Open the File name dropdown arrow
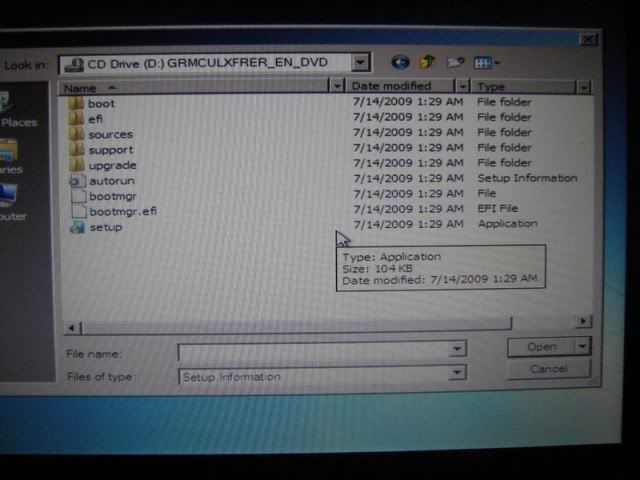The width and height of the screenshot is (640, 480). [x=458, y=349]
